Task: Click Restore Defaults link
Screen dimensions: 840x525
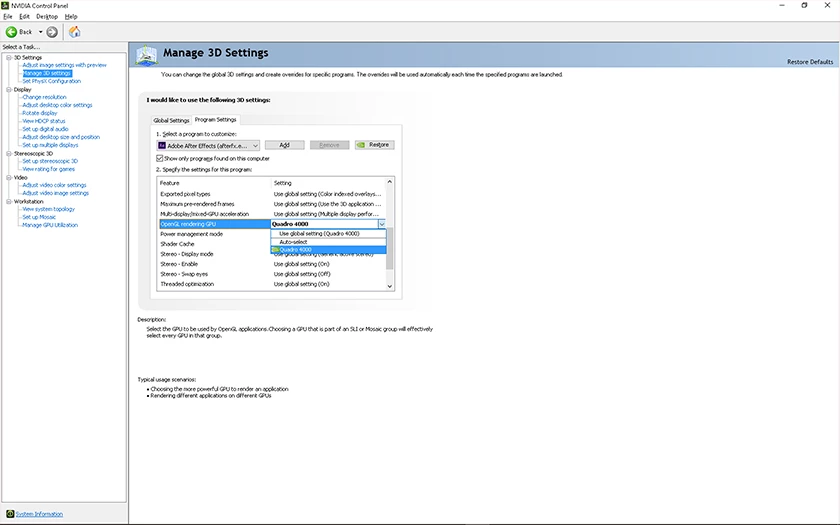Action: 809,62
